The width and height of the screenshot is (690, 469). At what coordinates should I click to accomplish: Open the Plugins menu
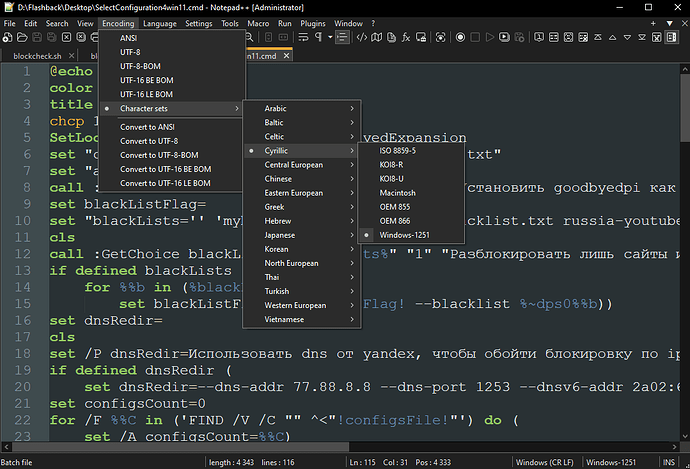point(313,23)
